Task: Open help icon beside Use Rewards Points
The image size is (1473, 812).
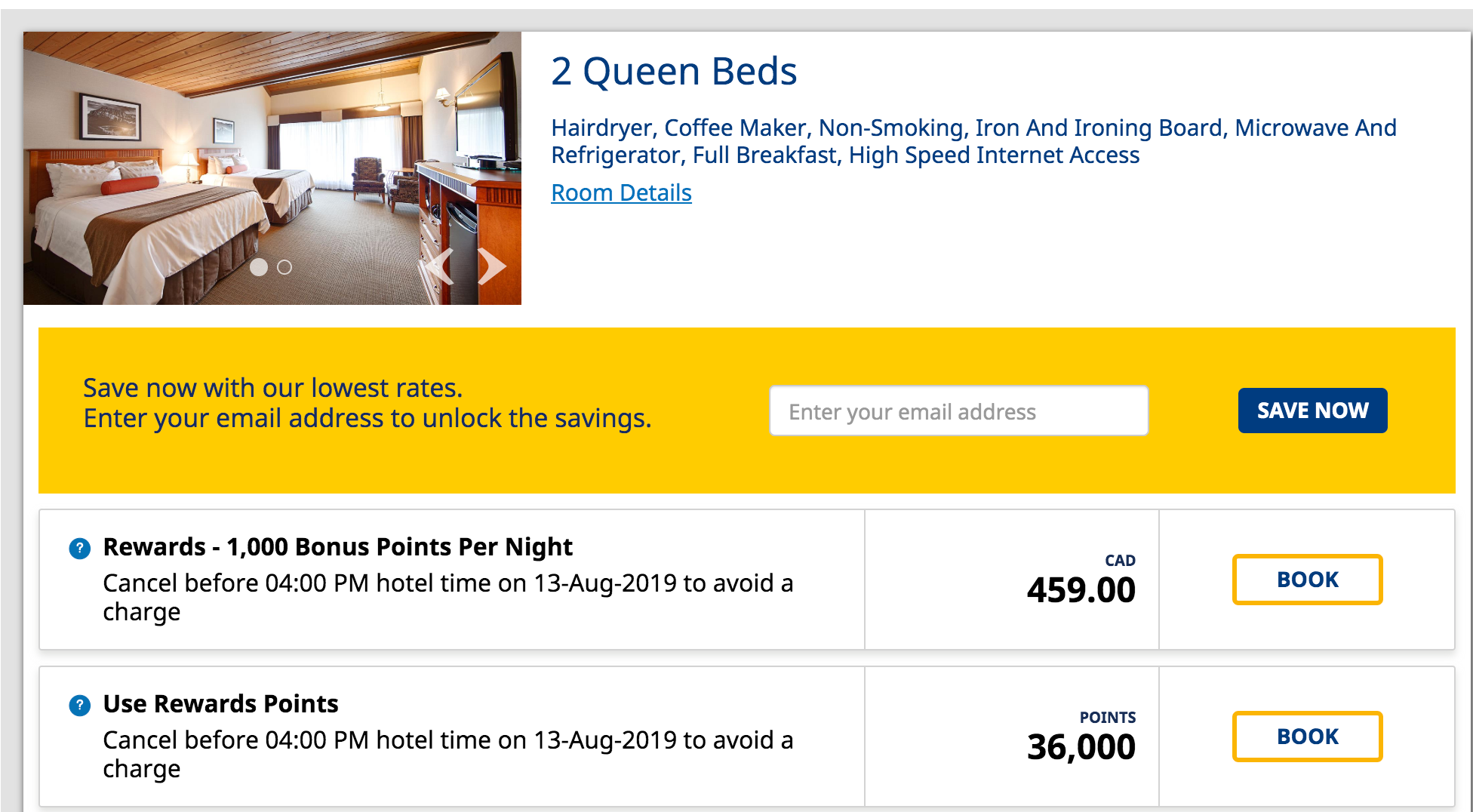Action: point(79,706)
